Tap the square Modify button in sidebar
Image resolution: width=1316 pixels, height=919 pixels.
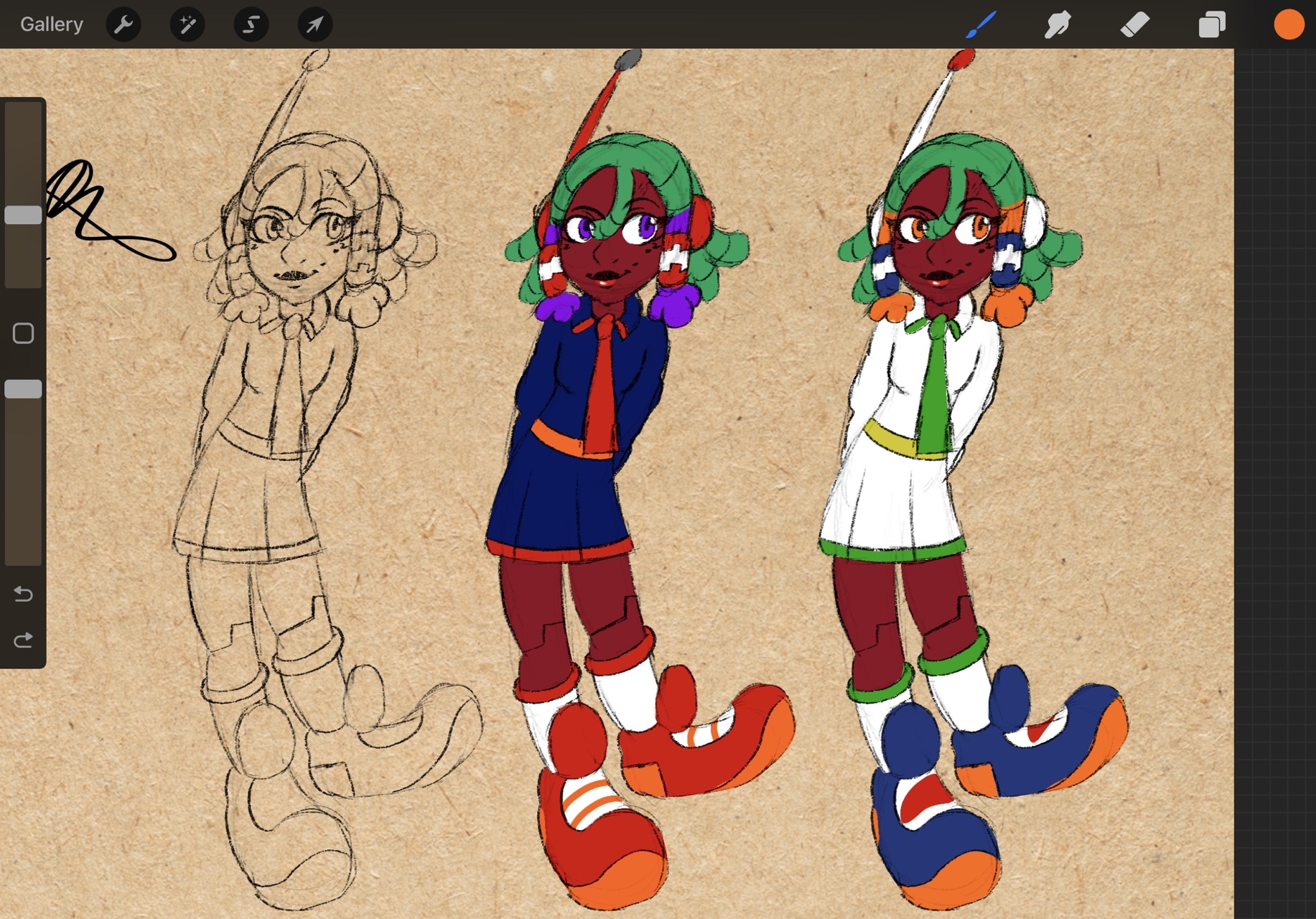[24, 334]
